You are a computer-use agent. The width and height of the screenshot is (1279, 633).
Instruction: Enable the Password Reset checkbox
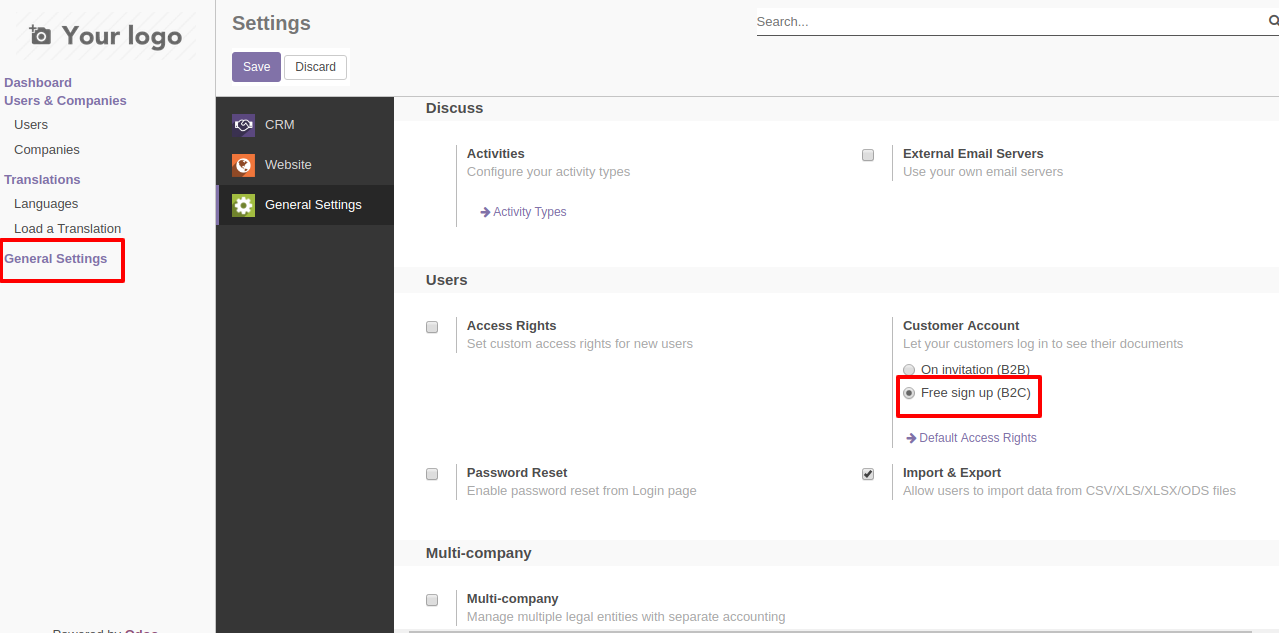(432, 474)
